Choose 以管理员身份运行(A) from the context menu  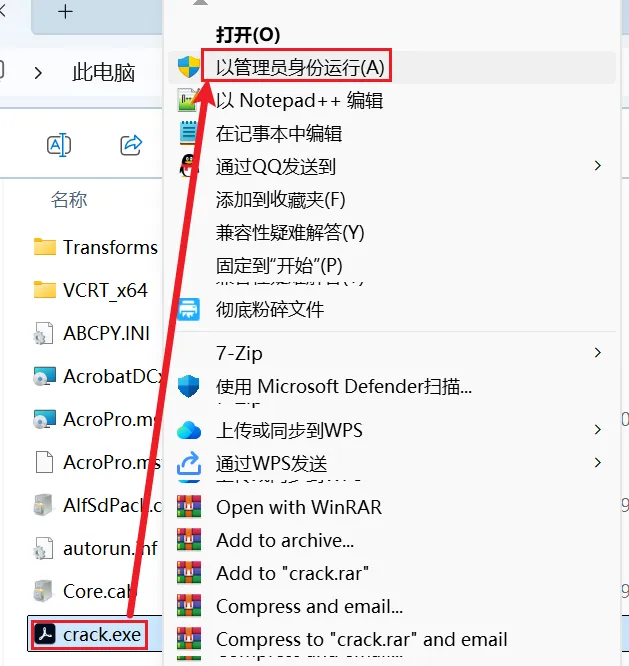click(x=300, y=68)
